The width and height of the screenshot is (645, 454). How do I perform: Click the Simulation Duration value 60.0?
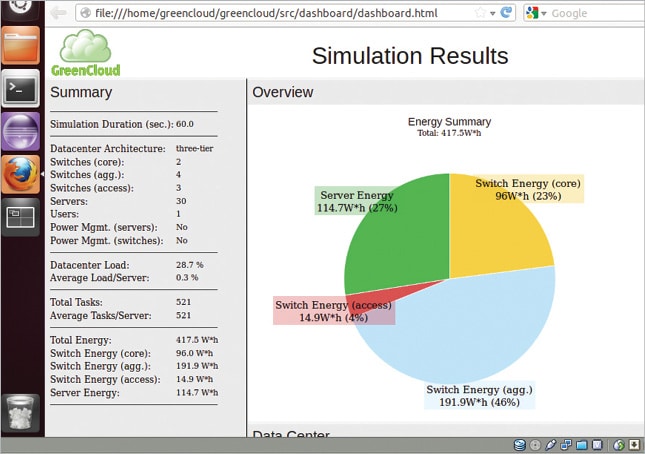tap(185, 124)
